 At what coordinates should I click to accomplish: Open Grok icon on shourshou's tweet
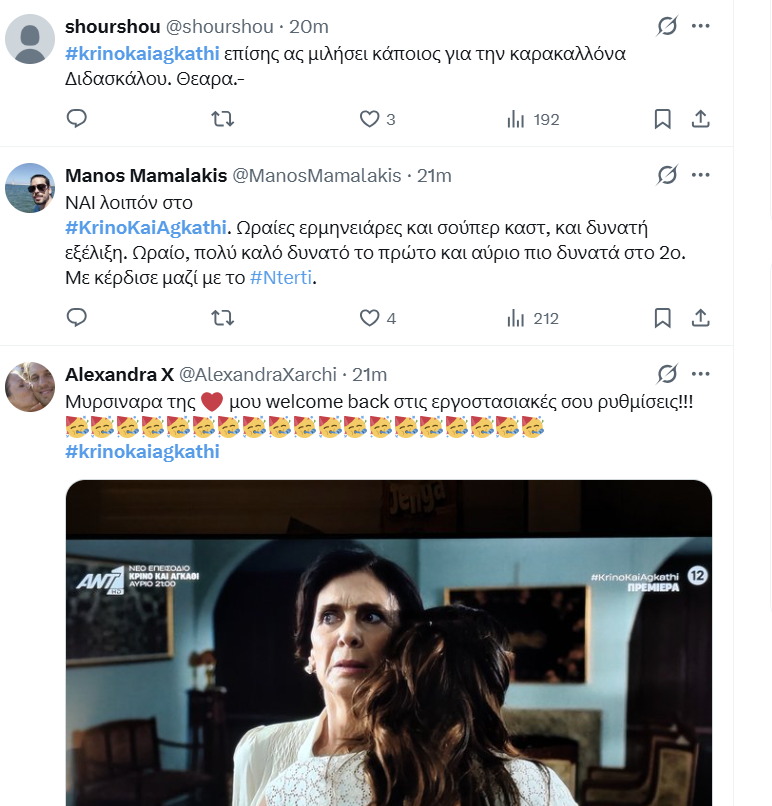[667, 26]
